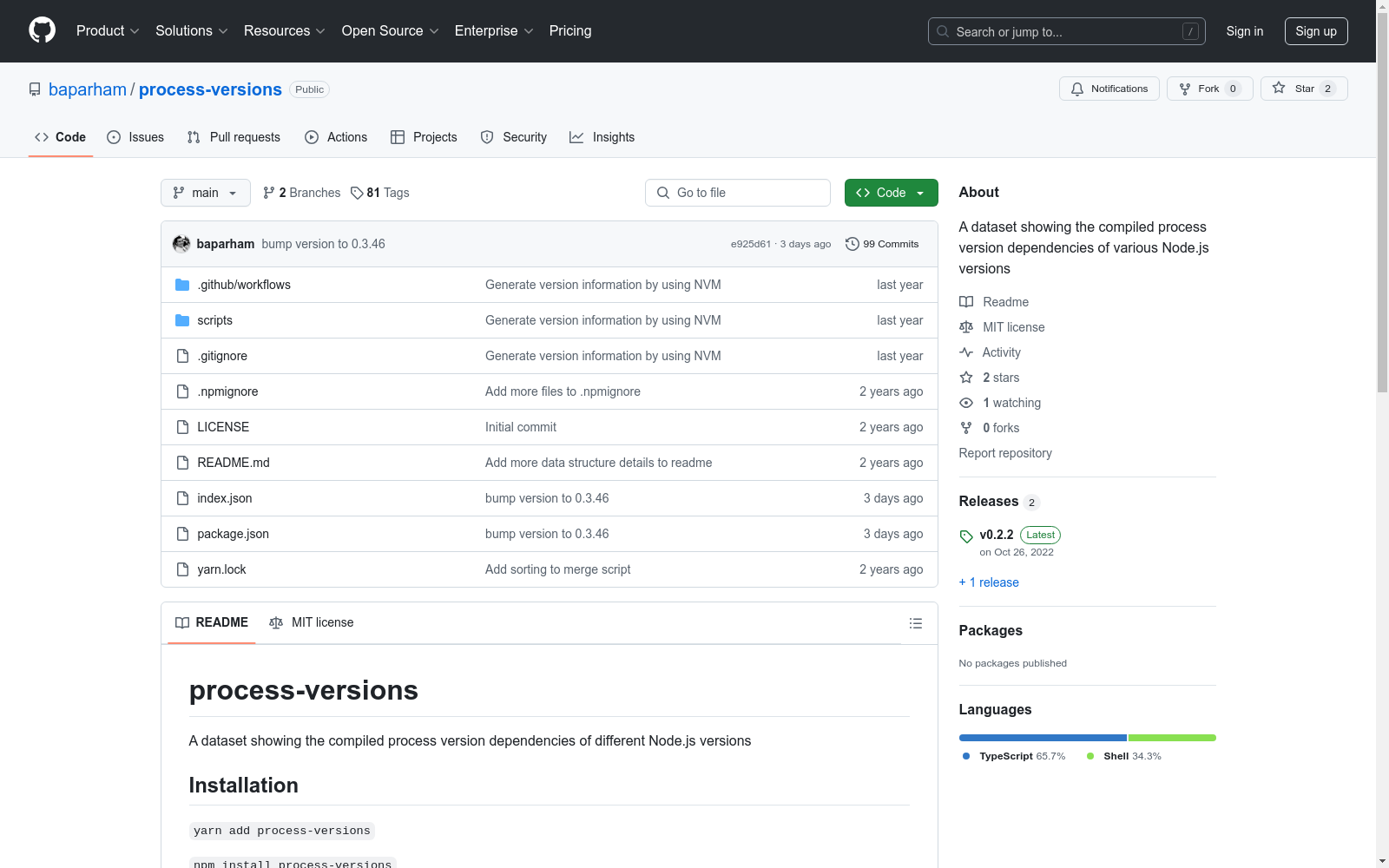Click the Shell green language bar segment

point(1172,738)
